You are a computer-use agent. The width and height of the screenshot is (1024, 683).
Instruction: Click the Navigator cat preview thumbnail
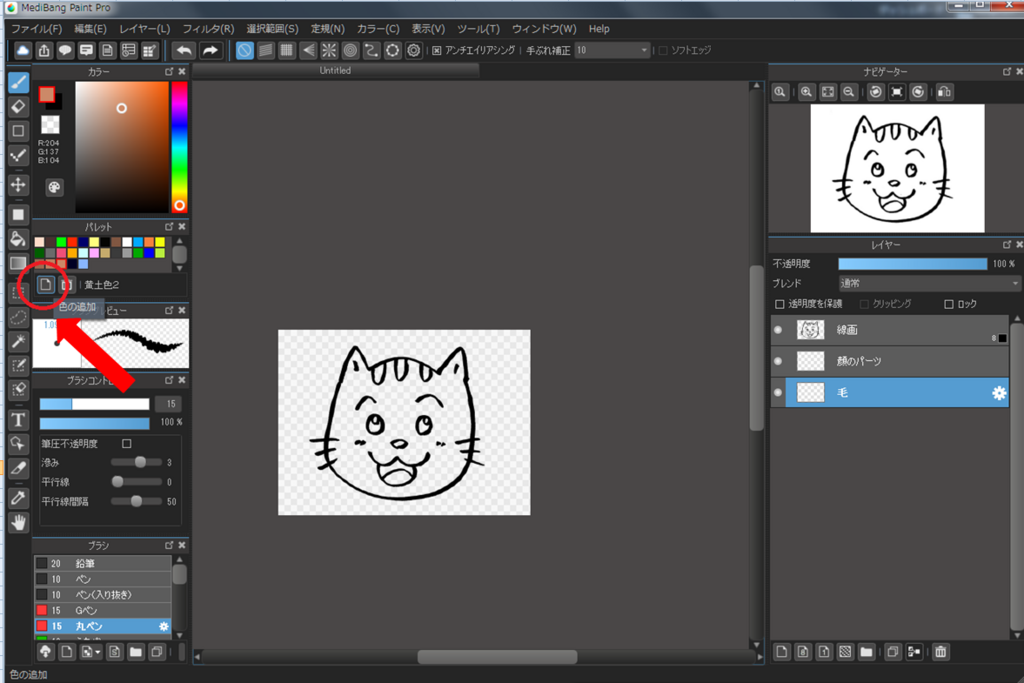coord(897,168)
